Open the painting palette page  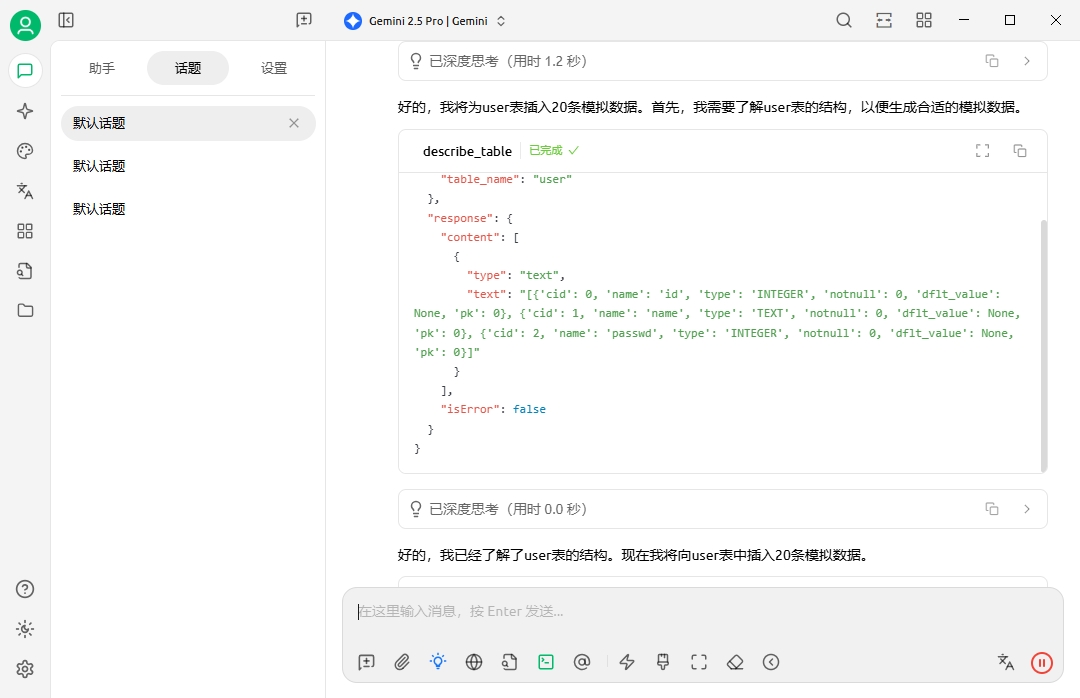pos(25,151)
